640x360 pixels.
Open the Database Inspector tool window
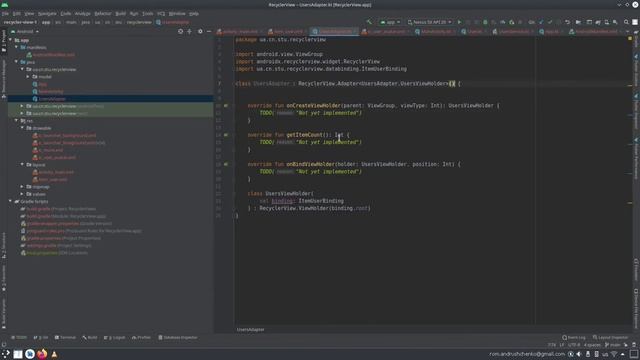pos(178,338)
